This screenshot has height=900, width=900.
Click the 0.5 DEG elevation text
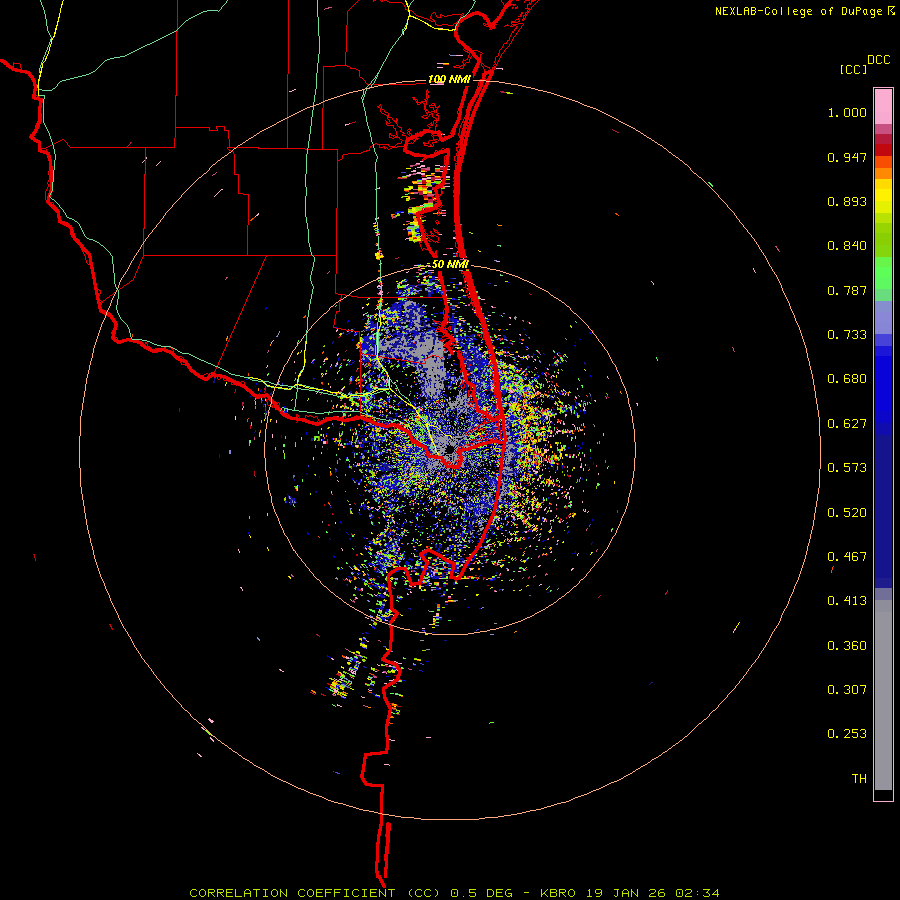(481, 893)
